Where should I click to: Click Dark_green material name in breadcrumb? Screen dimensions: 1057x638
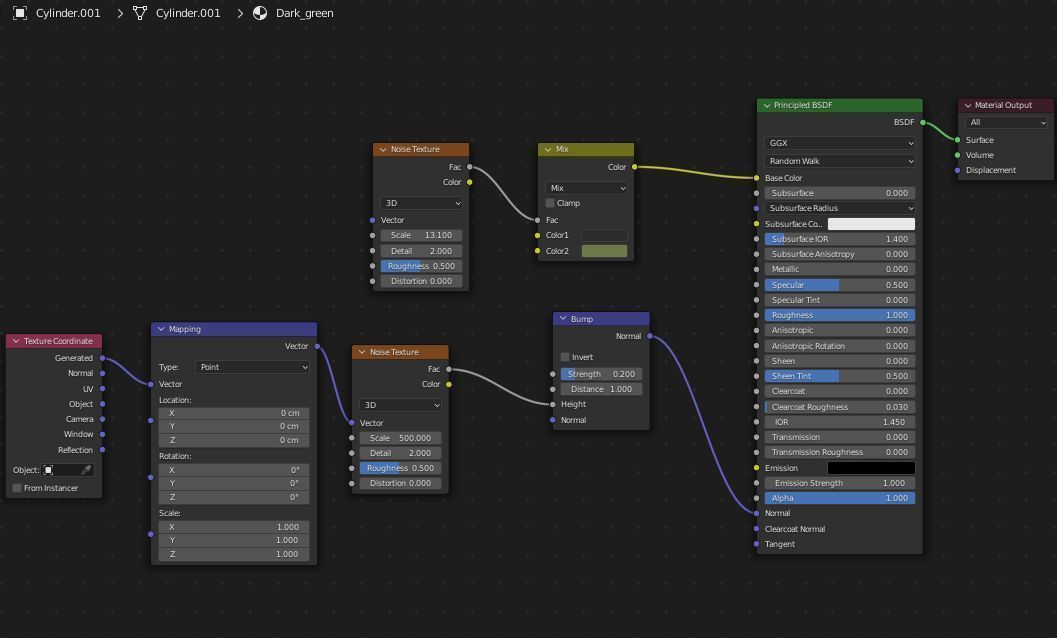(305, 13)
